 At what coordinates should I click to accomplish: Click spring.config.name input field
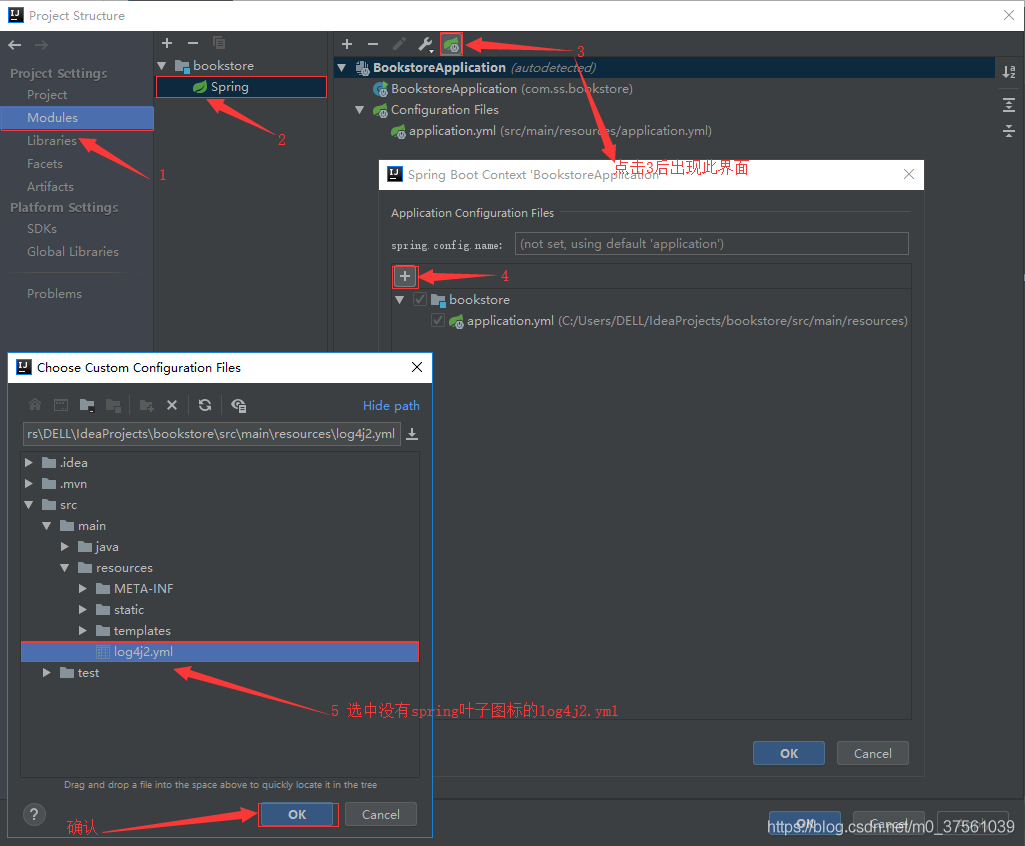point(711,244)
